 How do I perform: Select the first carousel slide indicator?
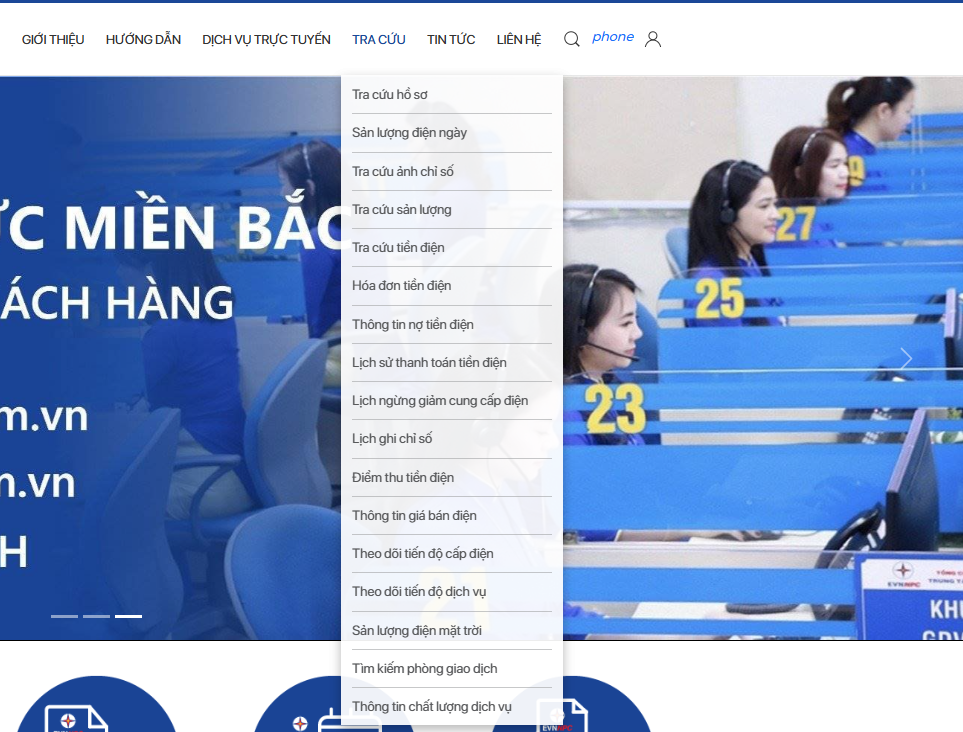64,616
